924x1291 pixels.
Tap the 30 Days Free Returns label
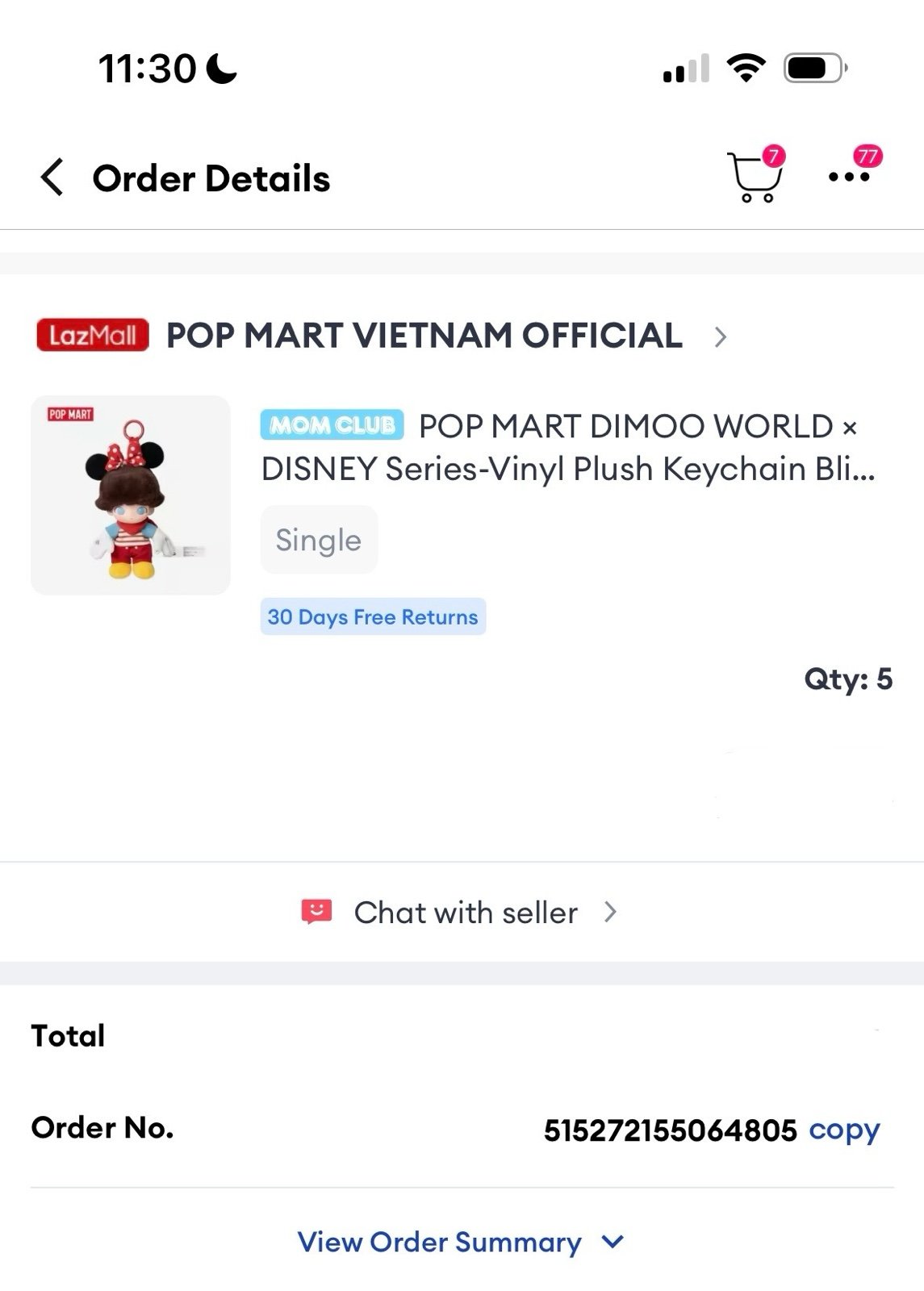click(373, 617)
